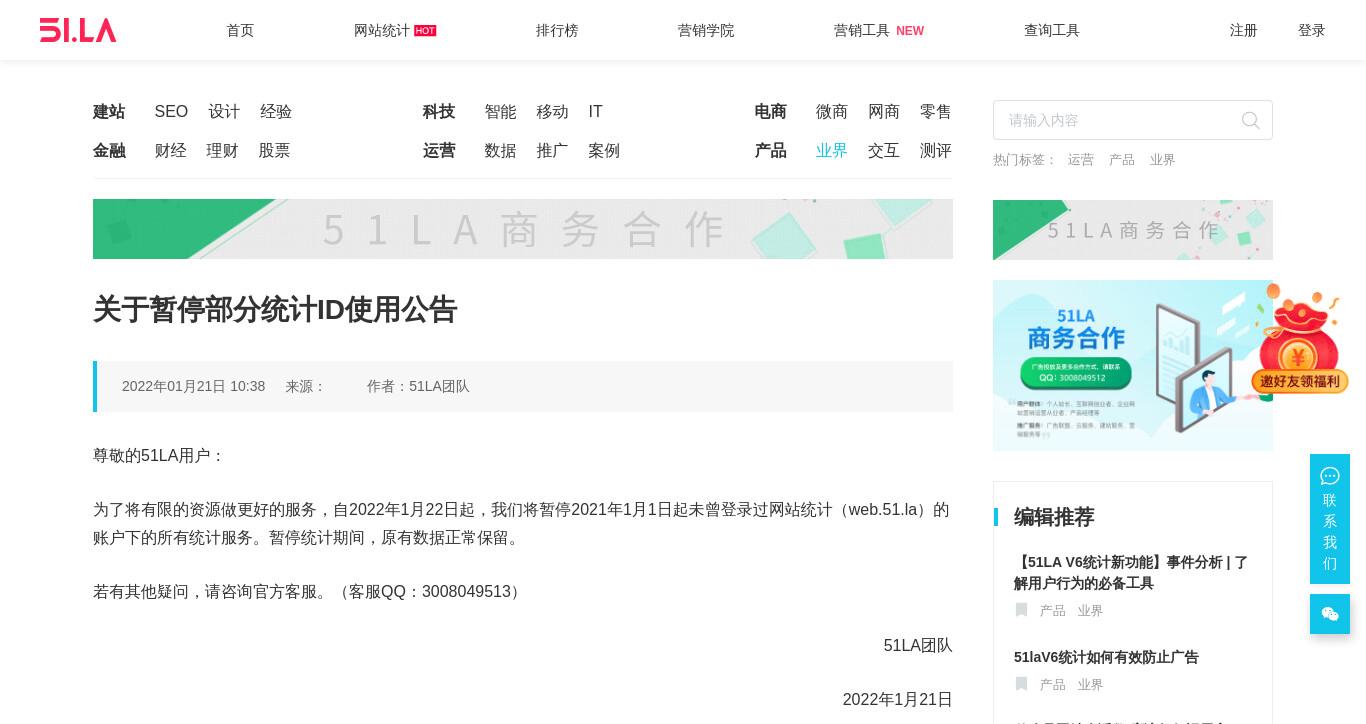Open article 【51LA V6统计新功能】事件分析
The height and width of the screenshot is (724, 1366).
[x=1131, y=573]
